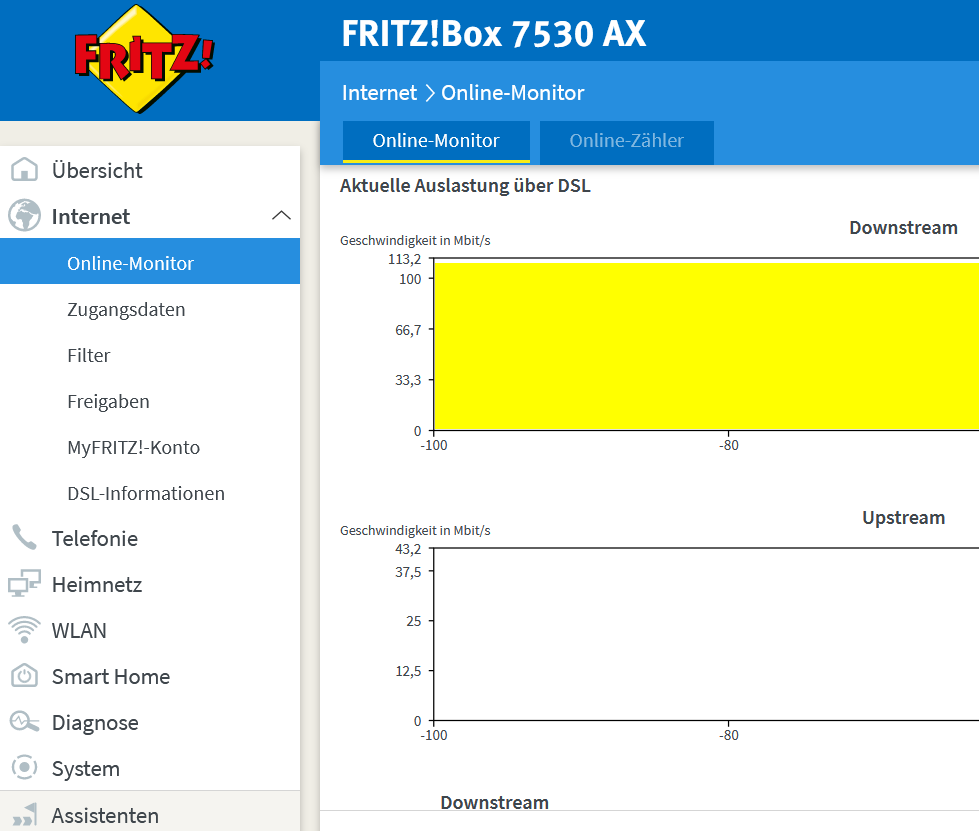The height and width of the screenshot is (831, 979).
Task: Click the Downstream legend label at bottom
Action: pos(494,802)
